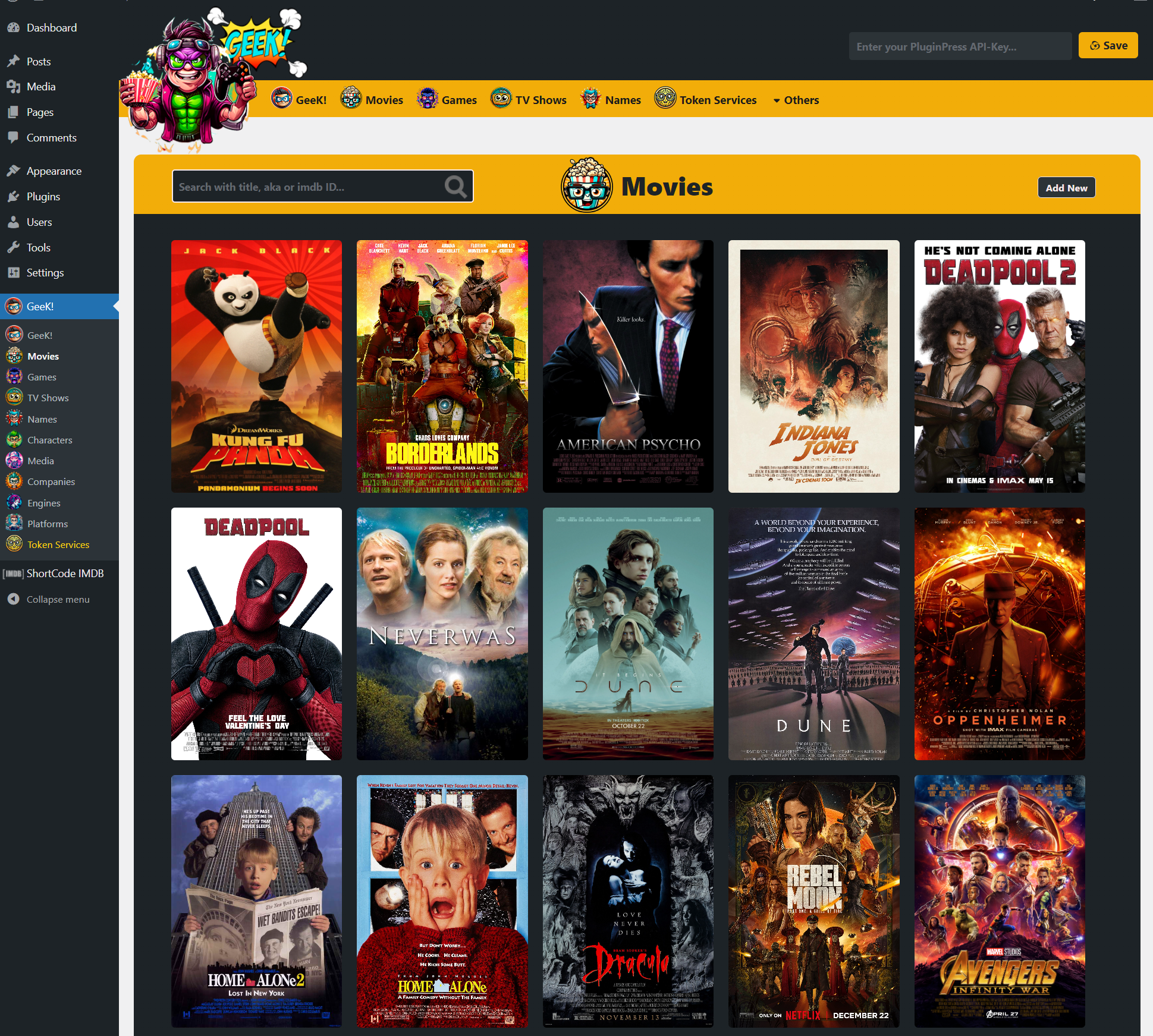Open the Deadpool Valentine's Day poster

256,634
